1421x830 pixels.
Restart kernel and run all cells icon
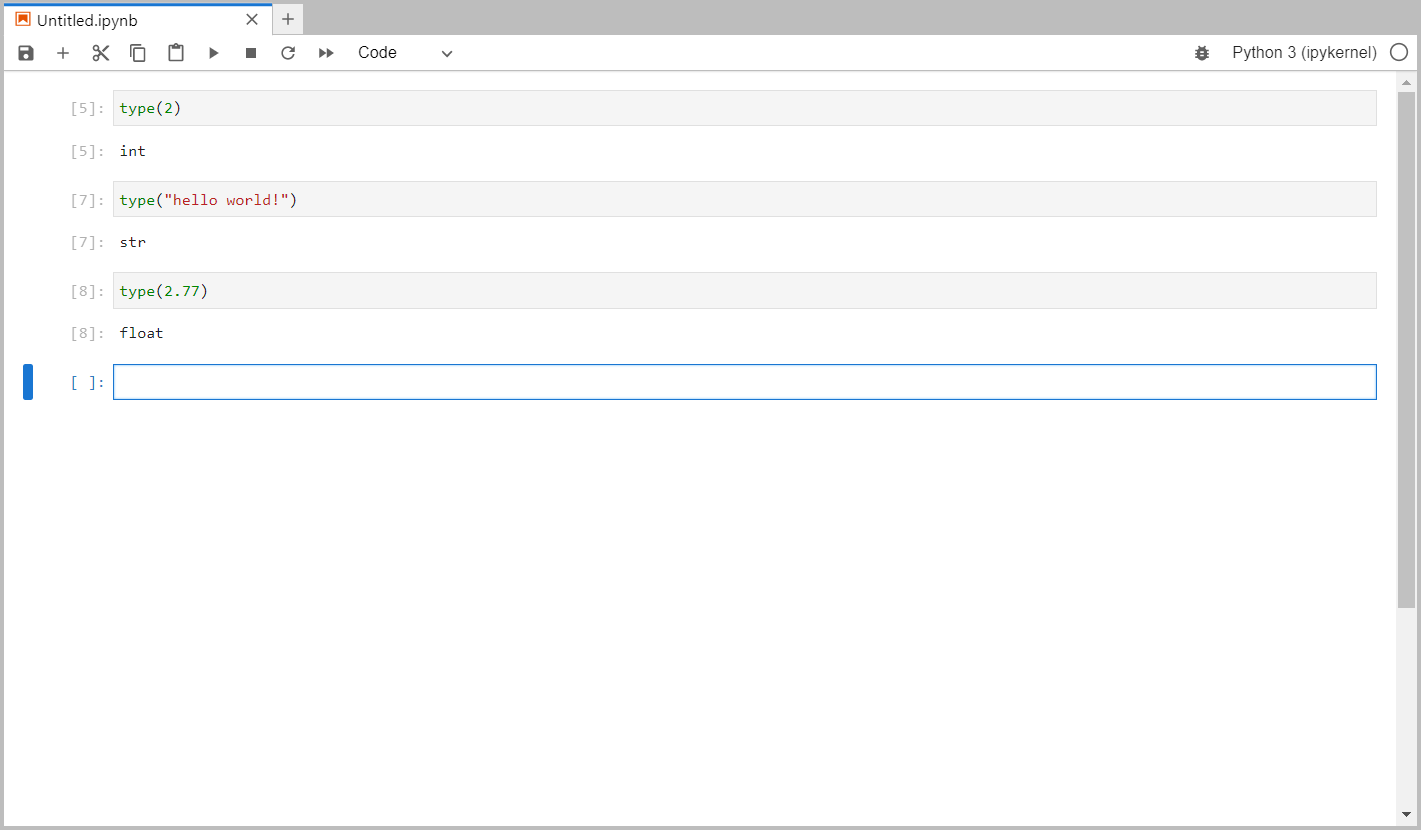click(326, 53)
